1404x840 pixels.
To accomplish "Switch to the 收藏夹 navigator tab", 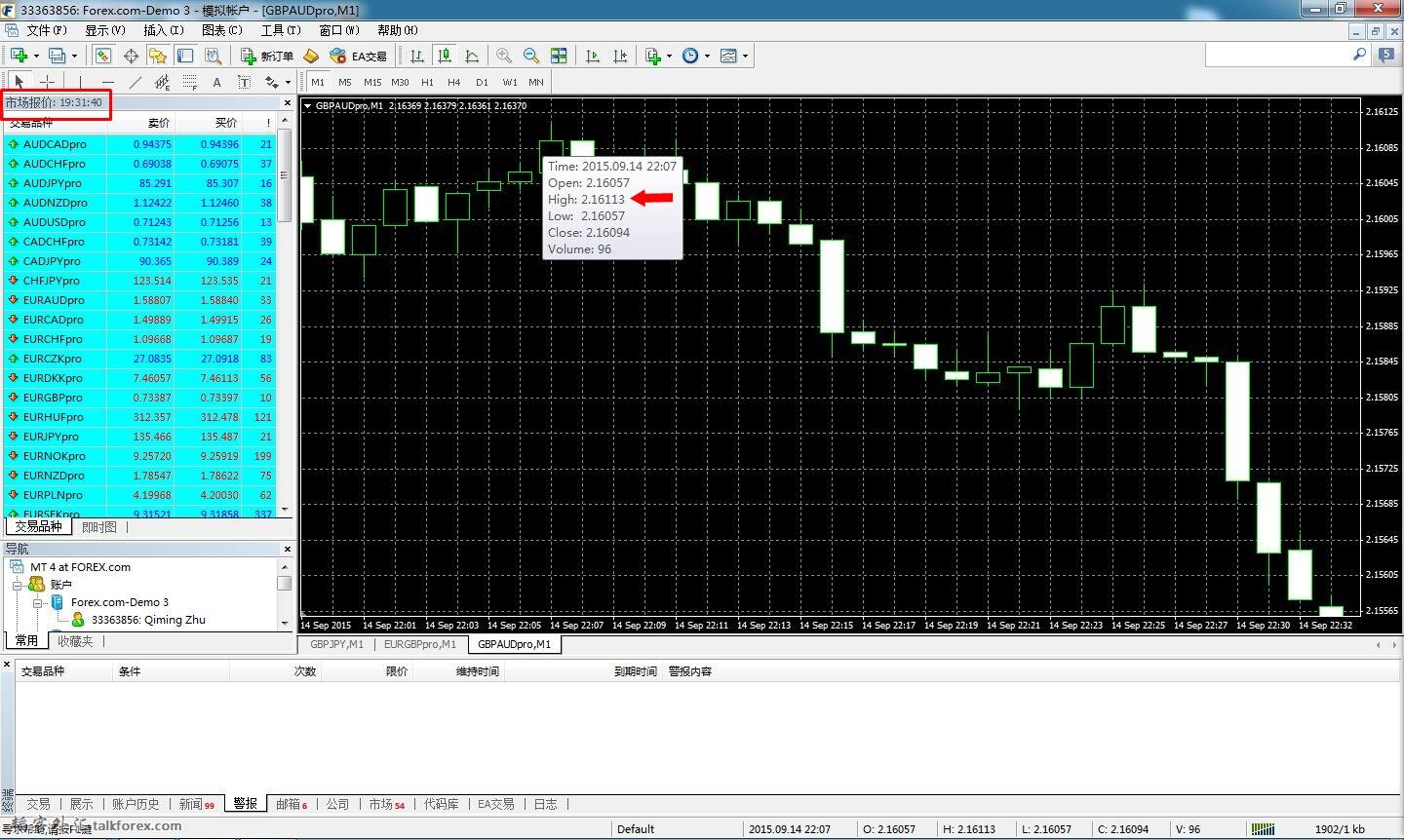I will coord(75,641).
